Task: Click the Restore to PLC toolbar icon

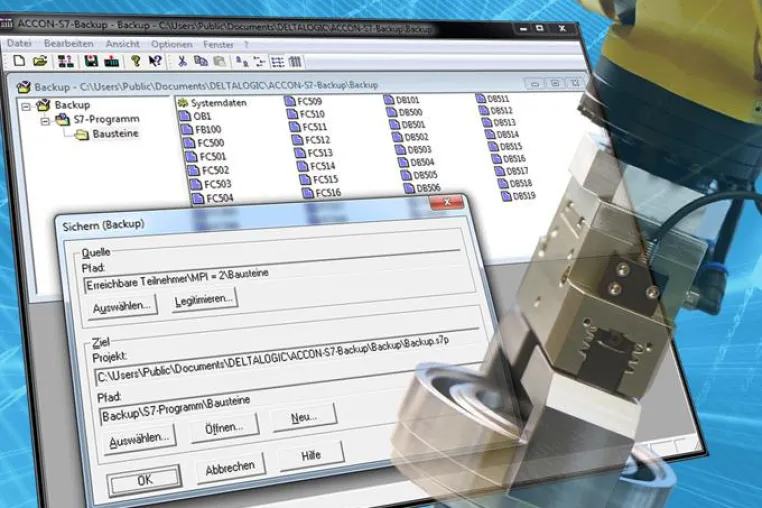Action: (x=112, y=61)
